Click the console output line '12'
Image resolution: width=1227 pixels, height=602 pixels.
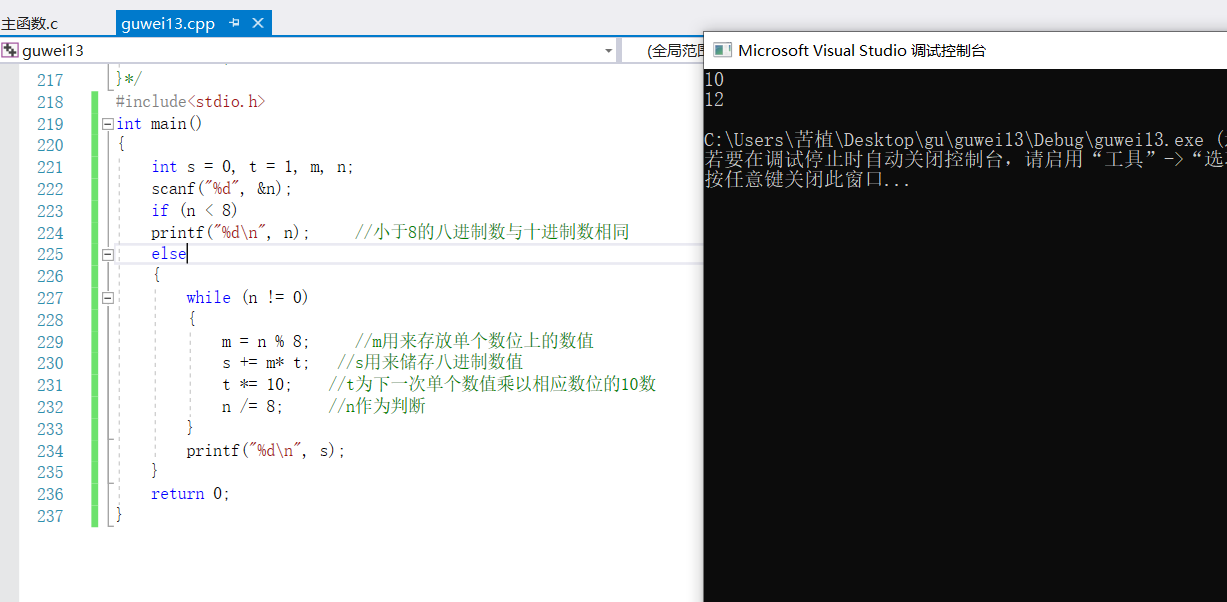pyautogui.click(x=714, y=100)
